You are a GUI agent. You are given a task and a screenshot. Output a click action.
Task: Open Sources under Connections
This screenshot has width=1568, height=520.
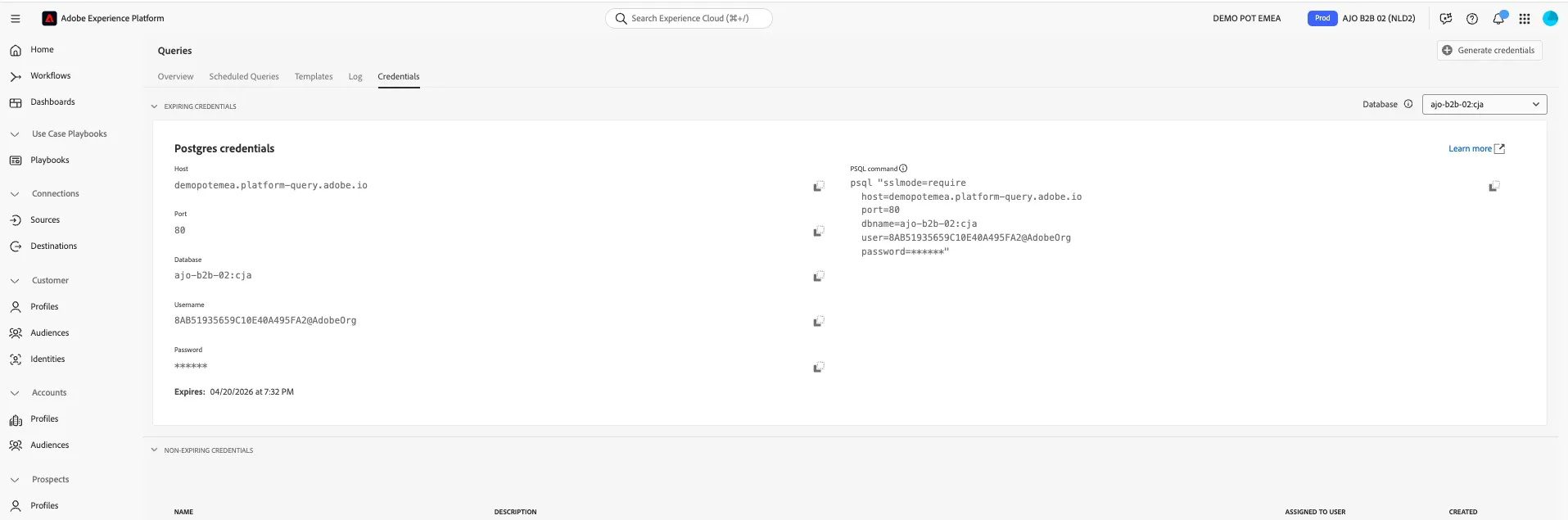45,220
